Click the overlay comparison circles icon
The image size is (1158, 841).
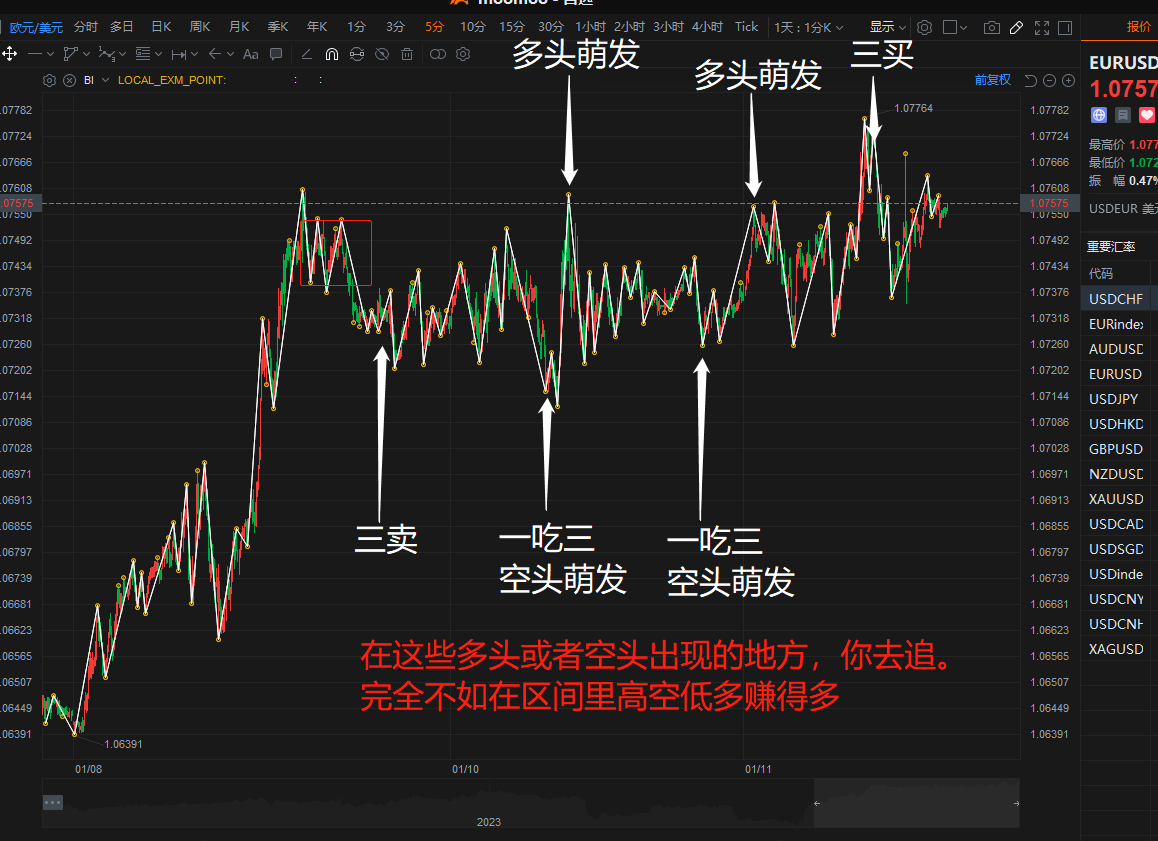438,54
